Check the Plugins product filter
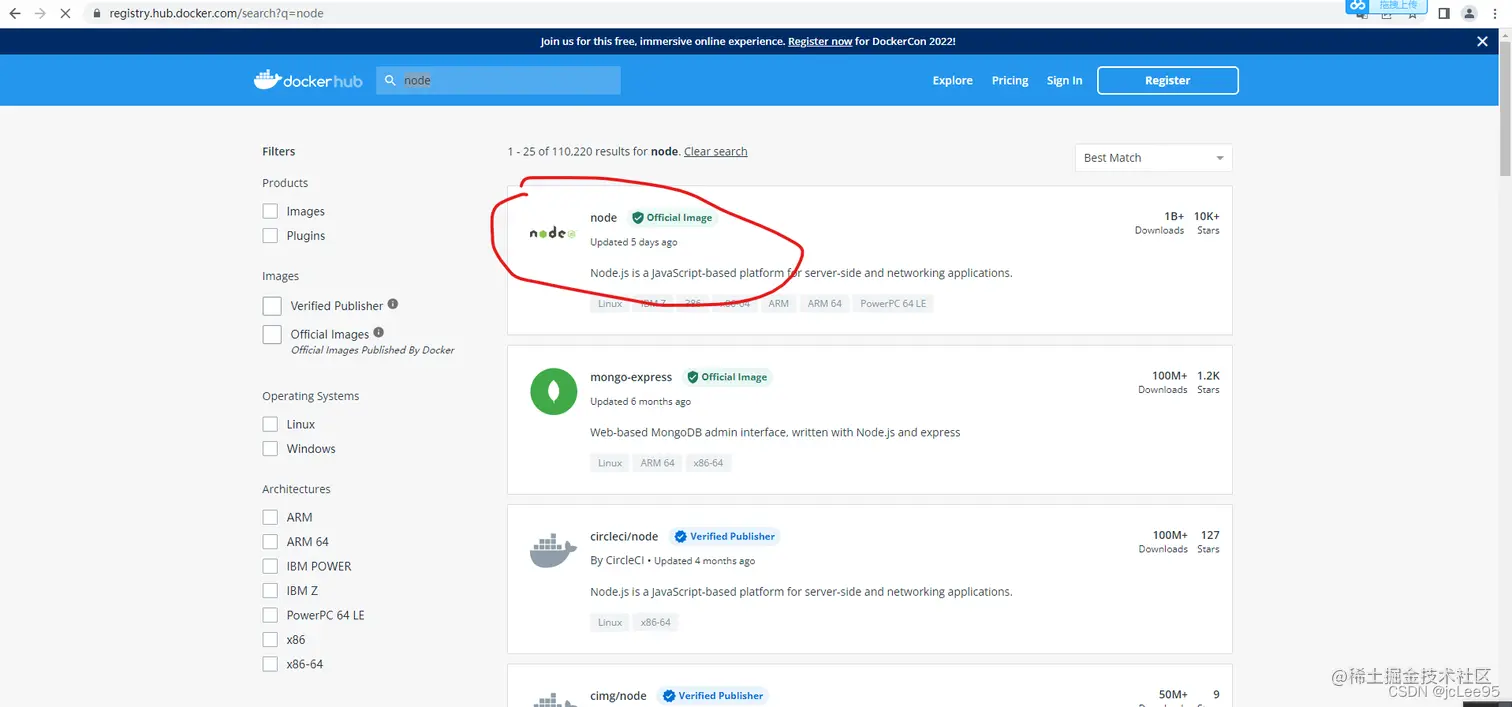Image resolution: width=1512 pixels, height=707 pixels. (270, 235)
